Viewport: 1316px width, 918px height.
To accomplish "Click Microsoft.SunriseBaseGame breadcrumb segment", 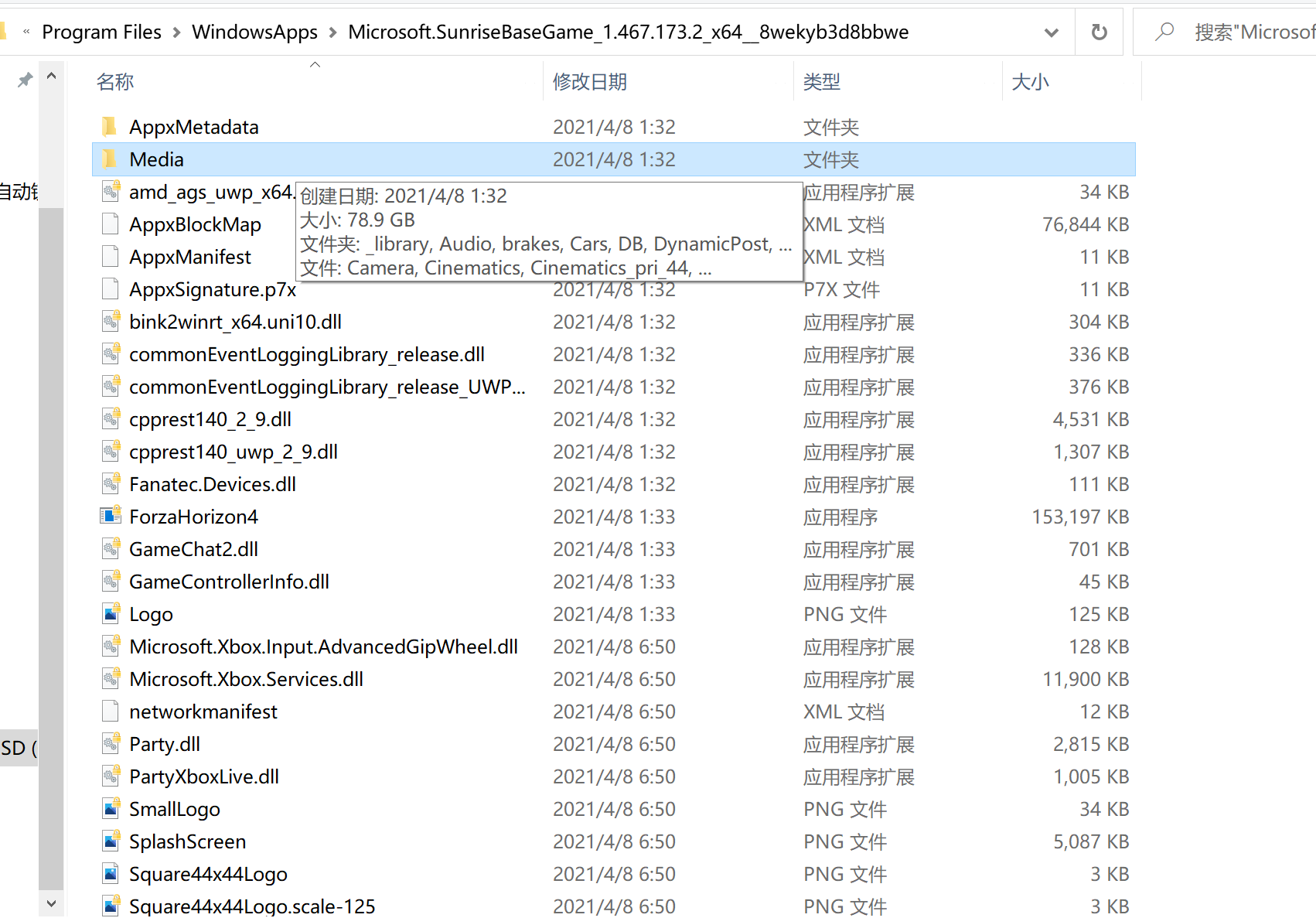I will (x=628, y=32).
